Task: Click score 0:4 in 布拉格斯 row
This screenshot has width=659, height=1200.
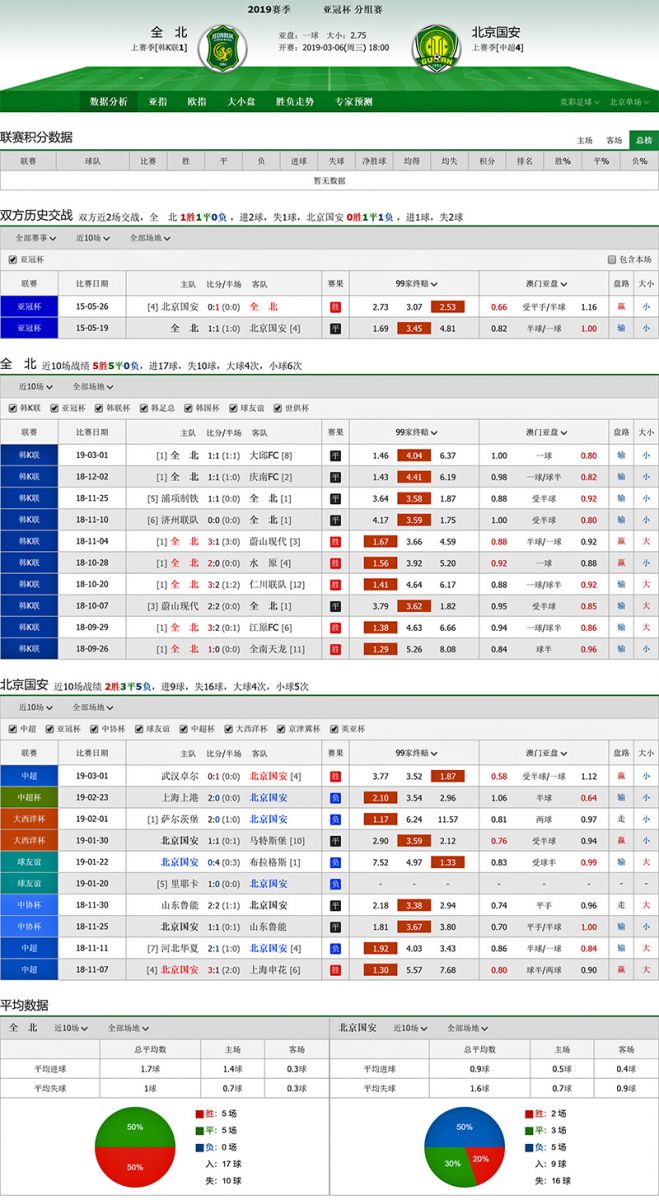Action: [213, 862]
